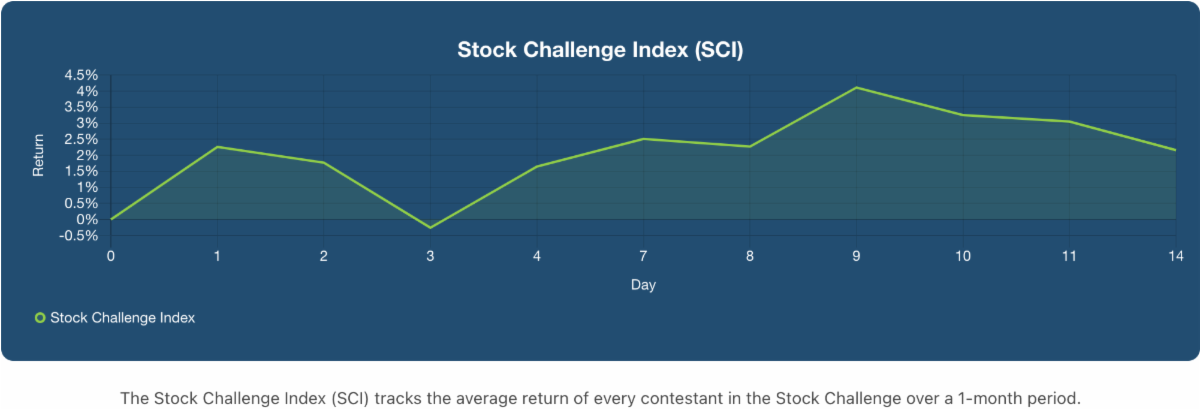Screen dimensions: 1200x410
Task: Toggle the Stock Challenge Index legend label
Action: pyautogui.click(x=122, y=318)
